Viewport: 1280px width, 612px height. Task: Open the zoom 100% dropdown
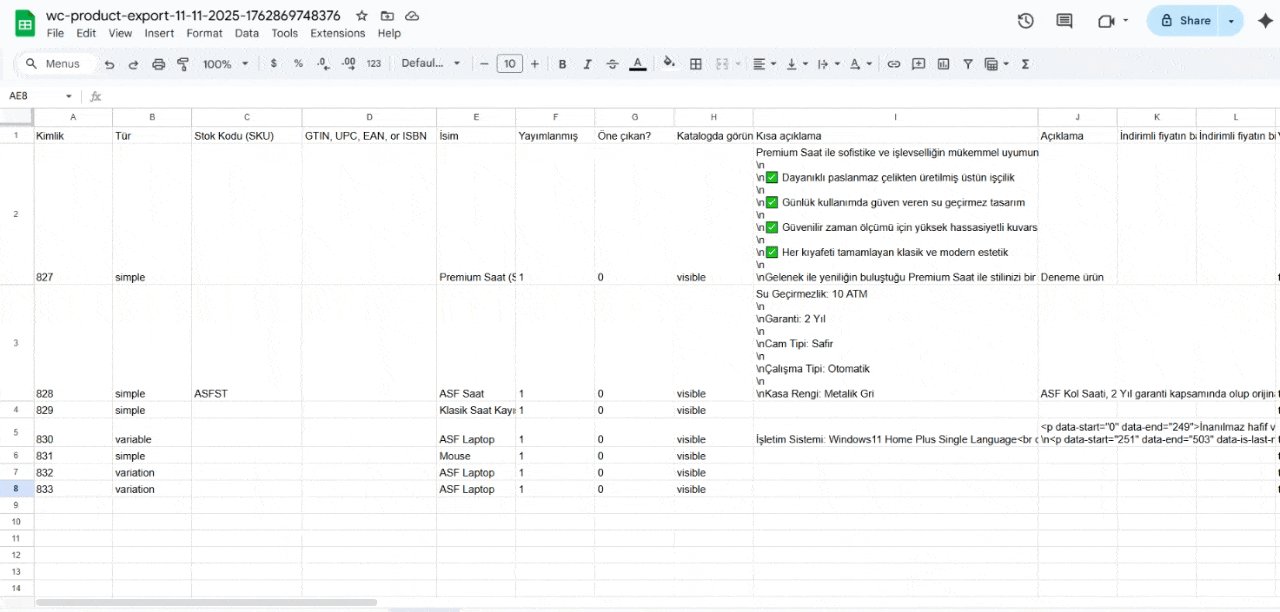[225, 64]
